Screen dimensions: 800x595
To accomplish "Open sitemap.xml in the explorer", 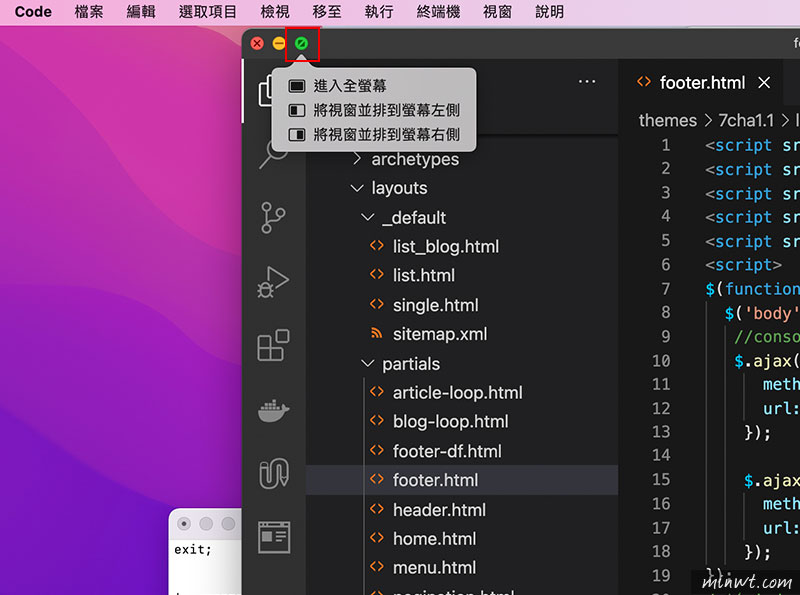I will (x=462, y=334).
